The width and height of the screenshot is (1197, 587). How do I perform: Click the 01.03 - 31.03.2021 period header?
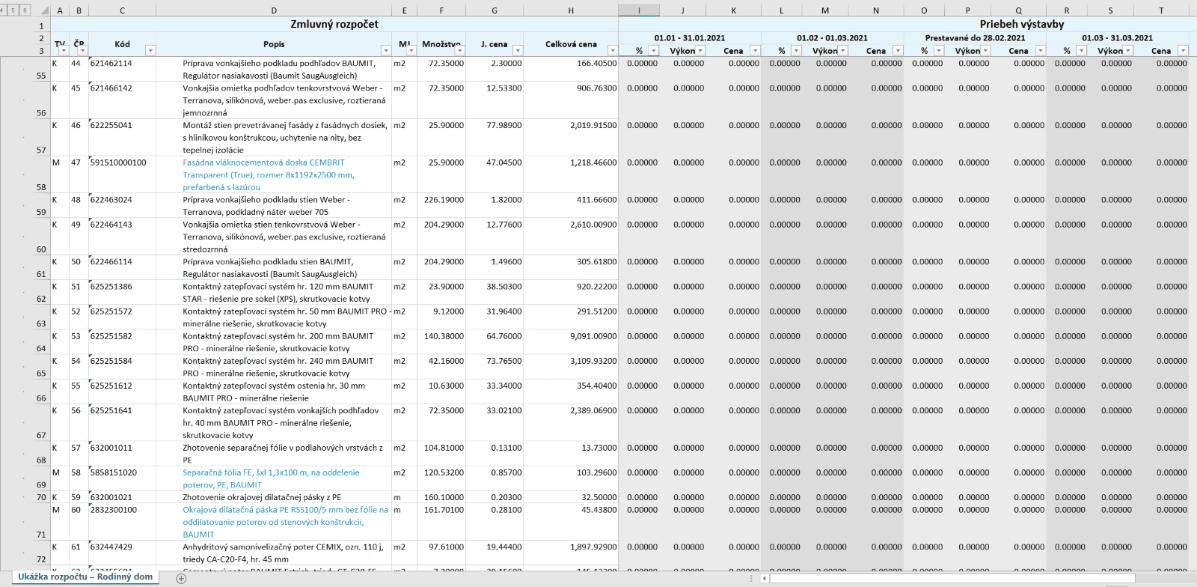click(1118, 37)
